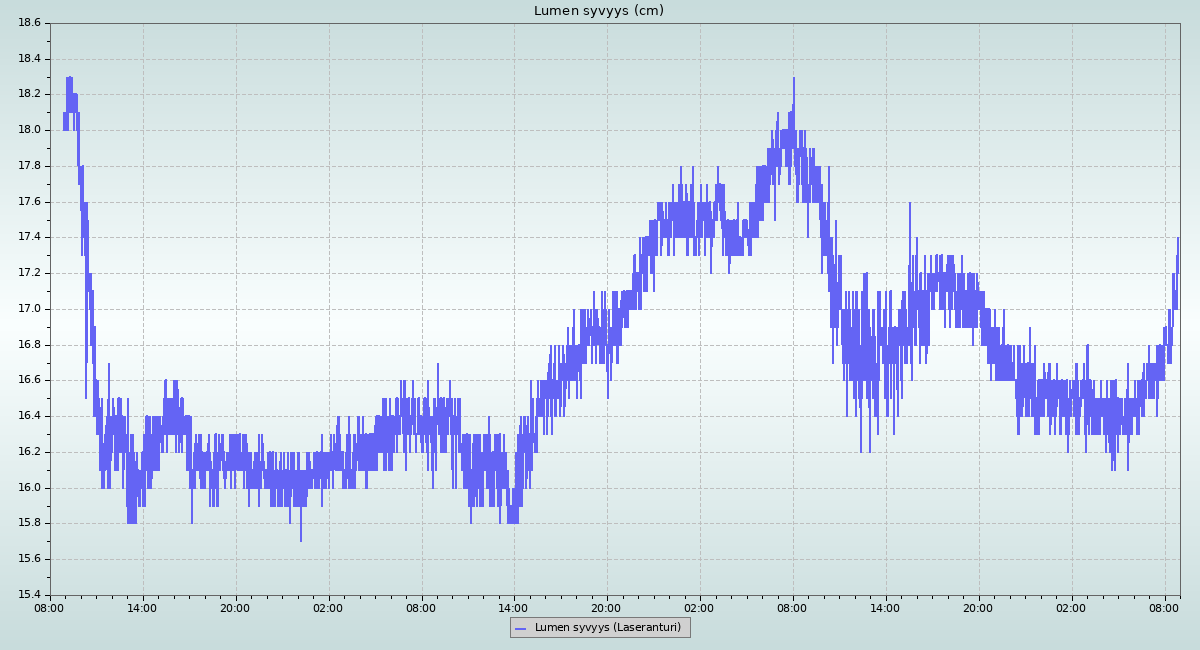Click the 15.4 label at the y-axis bottom

[29, 595]
